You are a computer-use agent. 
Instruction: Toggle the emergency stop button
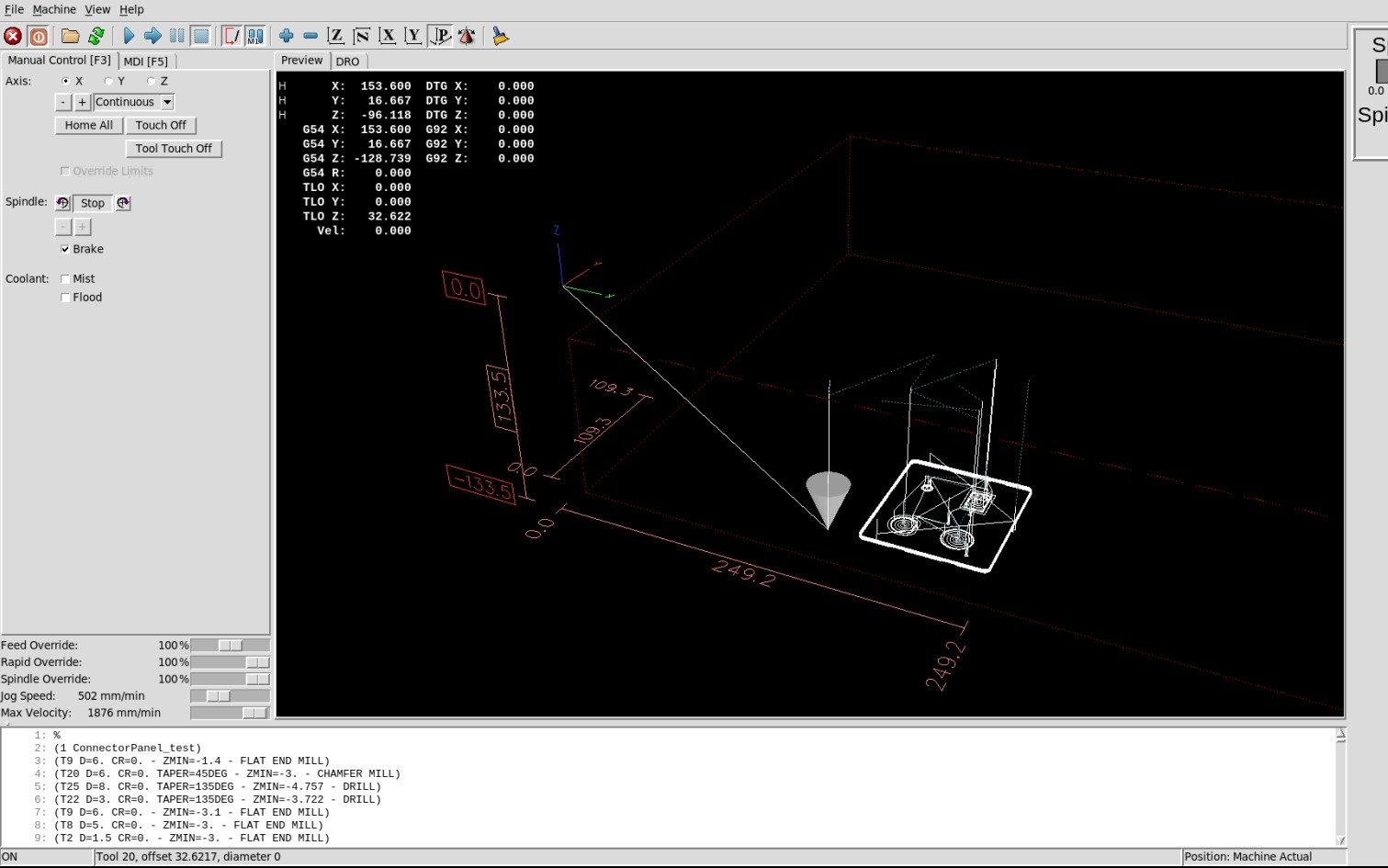coord(13,36)
